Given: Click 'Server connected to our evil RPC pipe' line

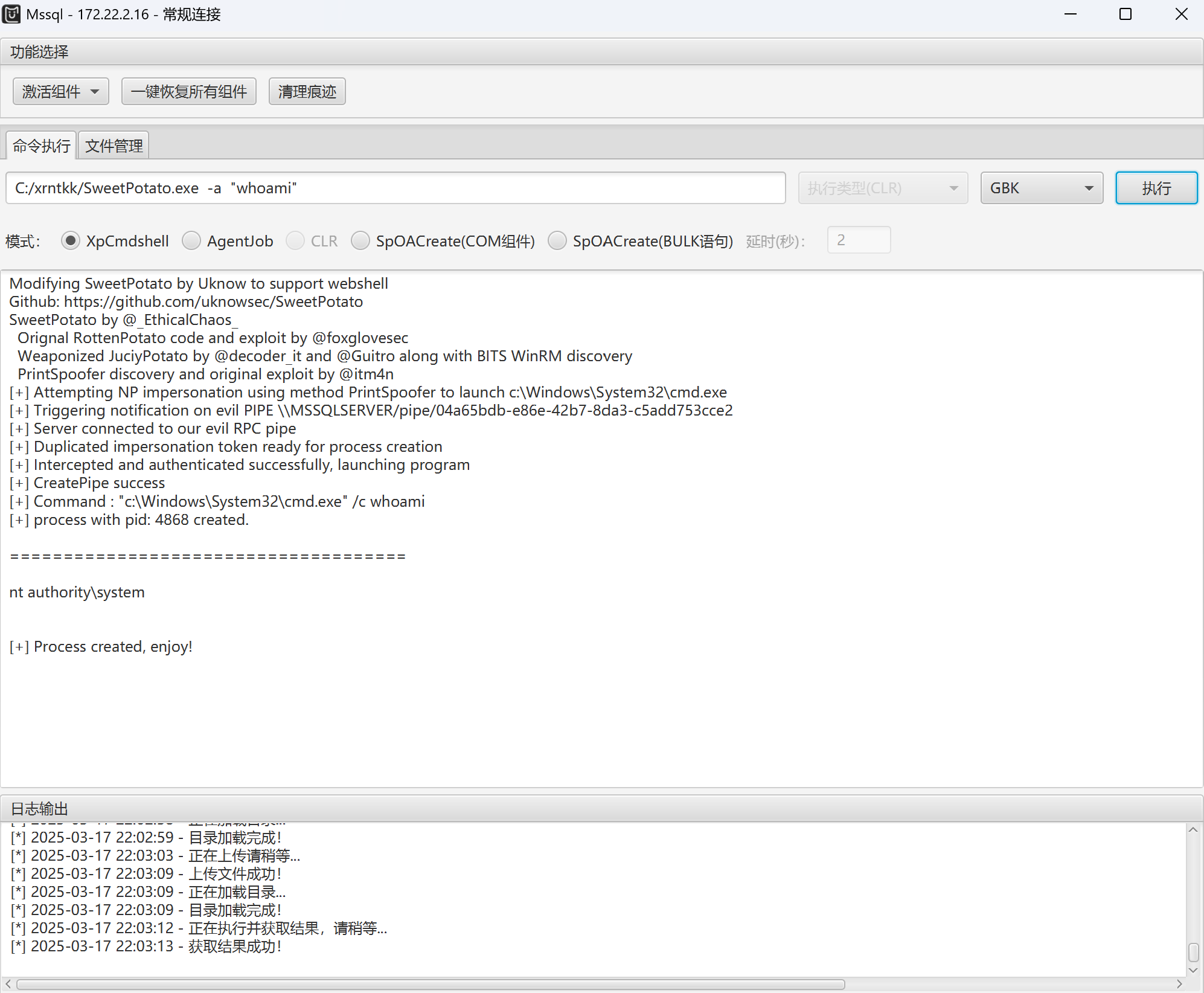Looking at the screenshot, I should click(153, 428).
